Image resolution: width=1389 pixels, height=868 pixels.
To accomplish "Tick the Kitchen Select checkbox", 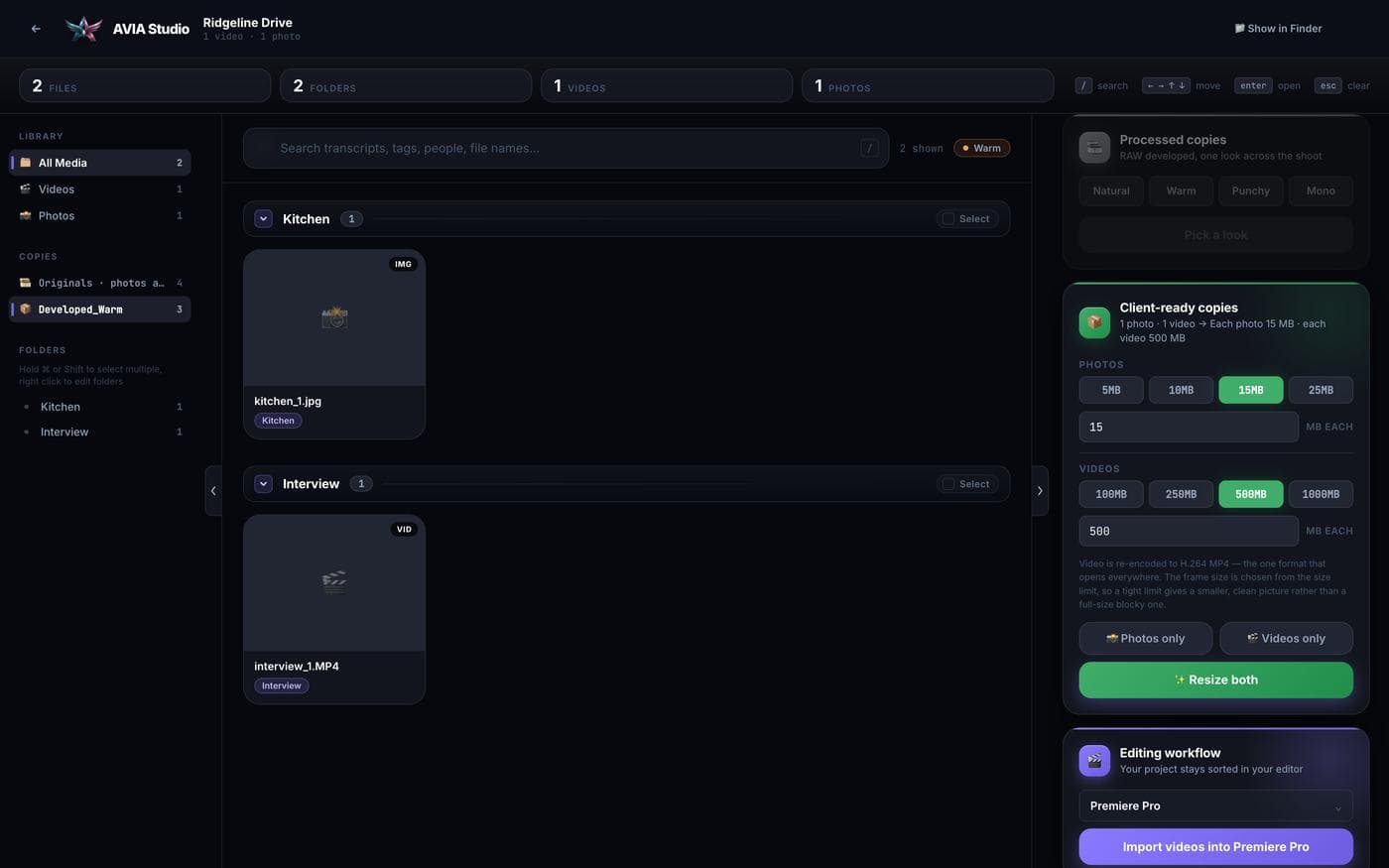I will (x=948, y=219).
